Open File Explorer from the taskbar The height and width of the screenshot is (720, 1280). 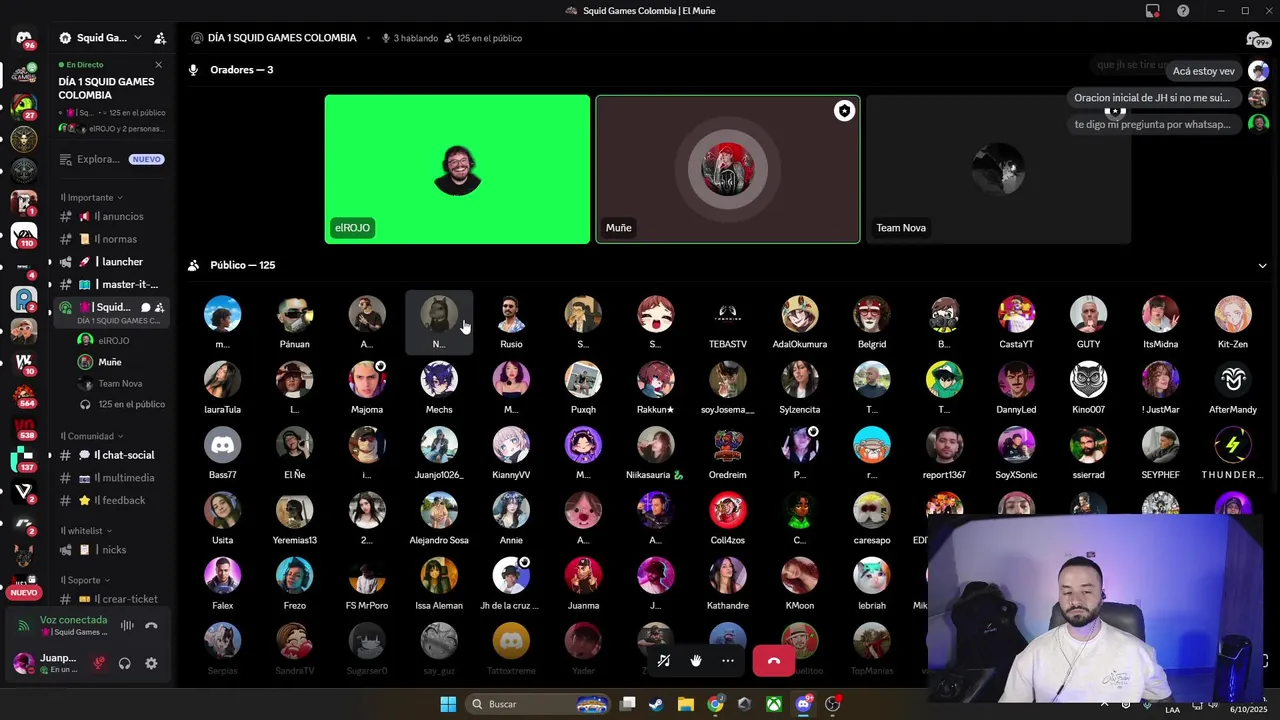click(685, 704)
